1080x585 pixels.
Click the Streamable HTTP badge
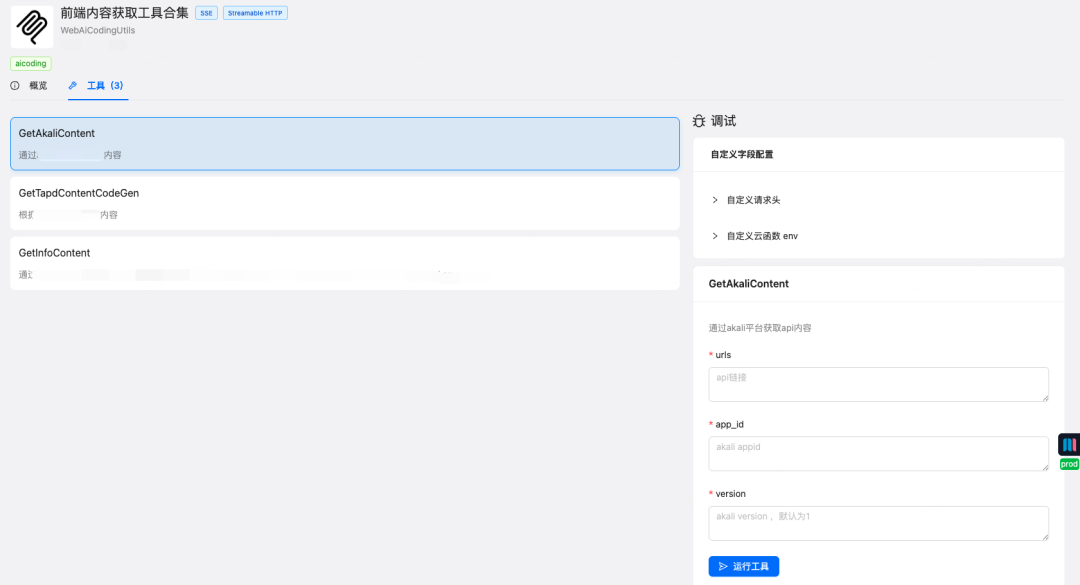256,13
